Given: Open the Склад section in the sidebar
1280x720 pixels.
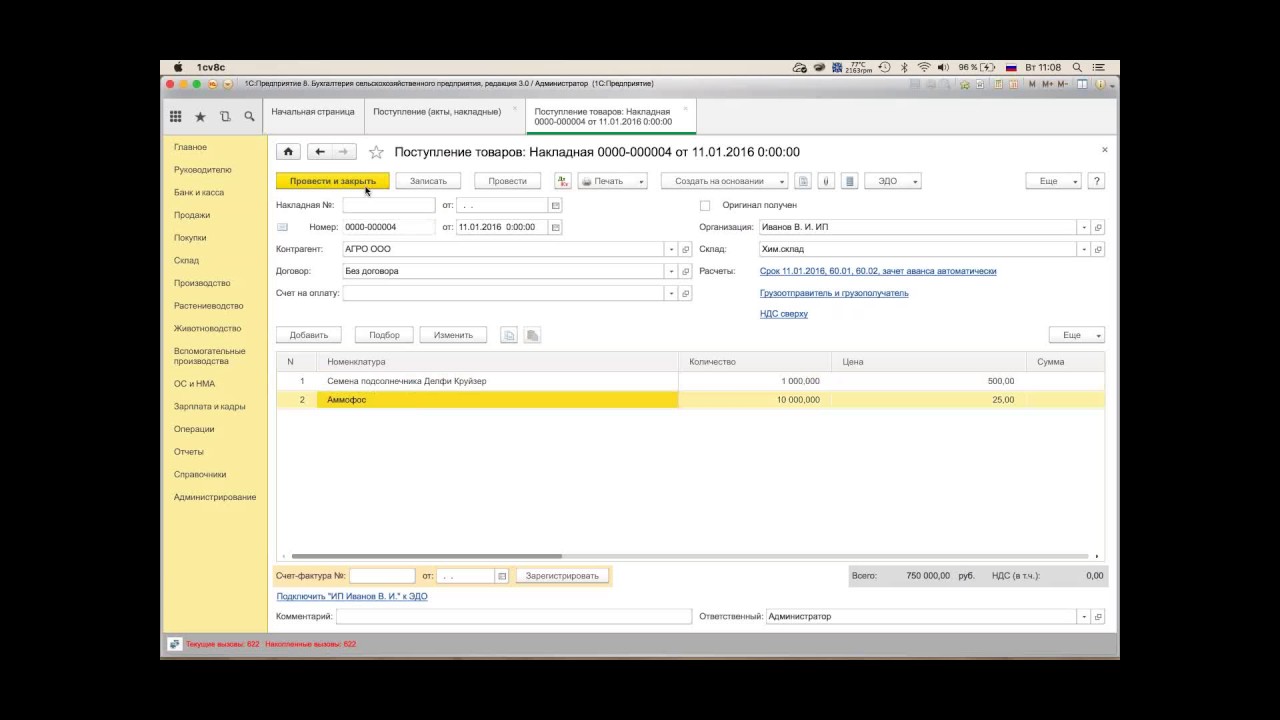Looking at the screenshot, I should point(186,260).
